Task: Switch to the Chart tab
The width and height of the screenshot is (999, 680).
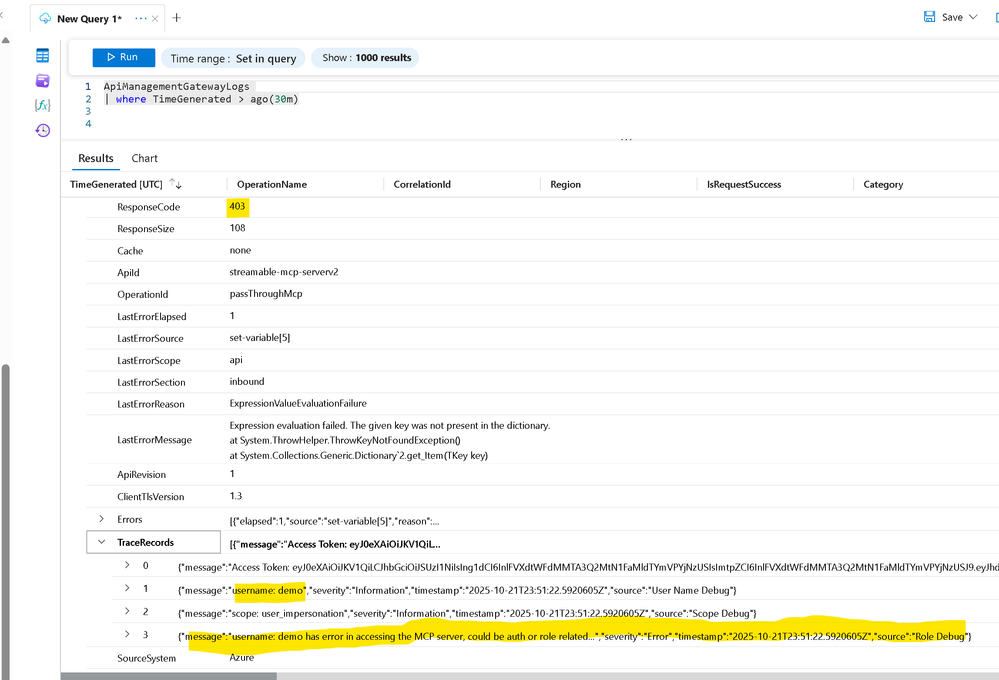Action: click(145, 158)
